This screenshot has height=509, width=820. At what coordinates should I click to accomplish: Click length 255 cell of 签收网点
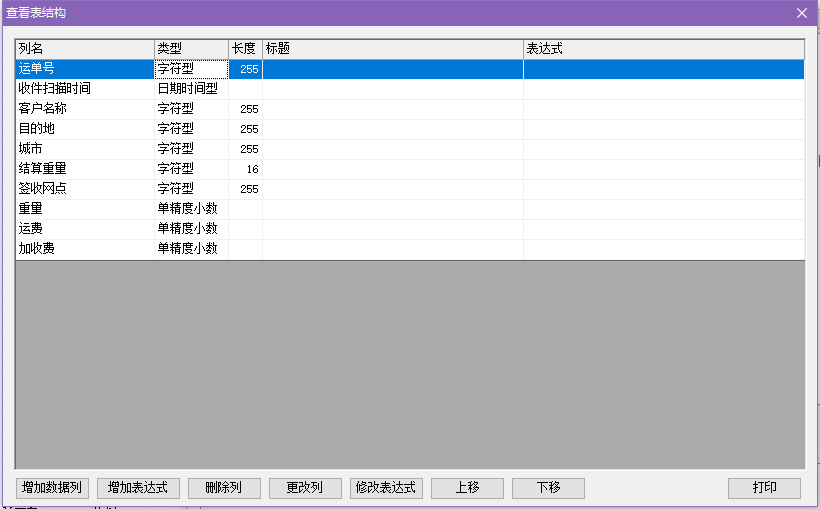tap(245, 189)
